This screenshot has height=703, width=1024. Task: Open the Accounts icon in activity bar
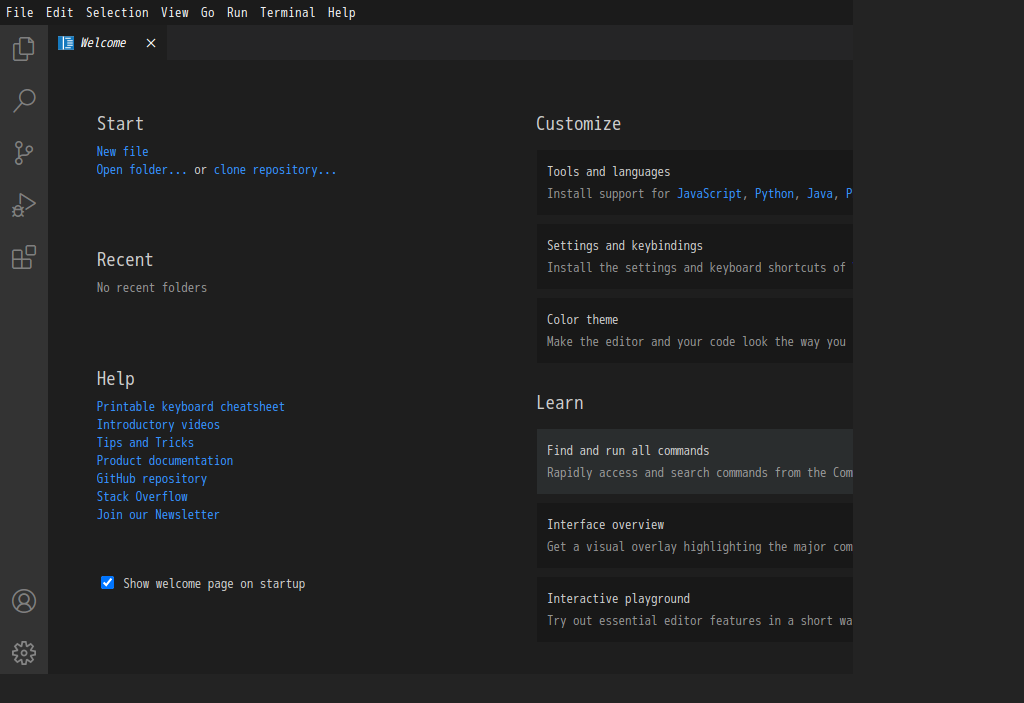24,601
